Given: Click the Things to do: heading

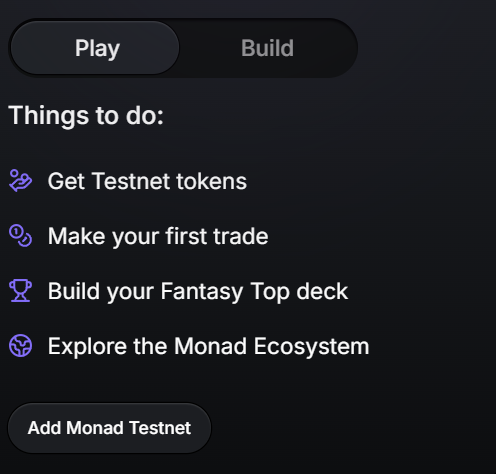Looking at the screenshot, I should point(86,115).
